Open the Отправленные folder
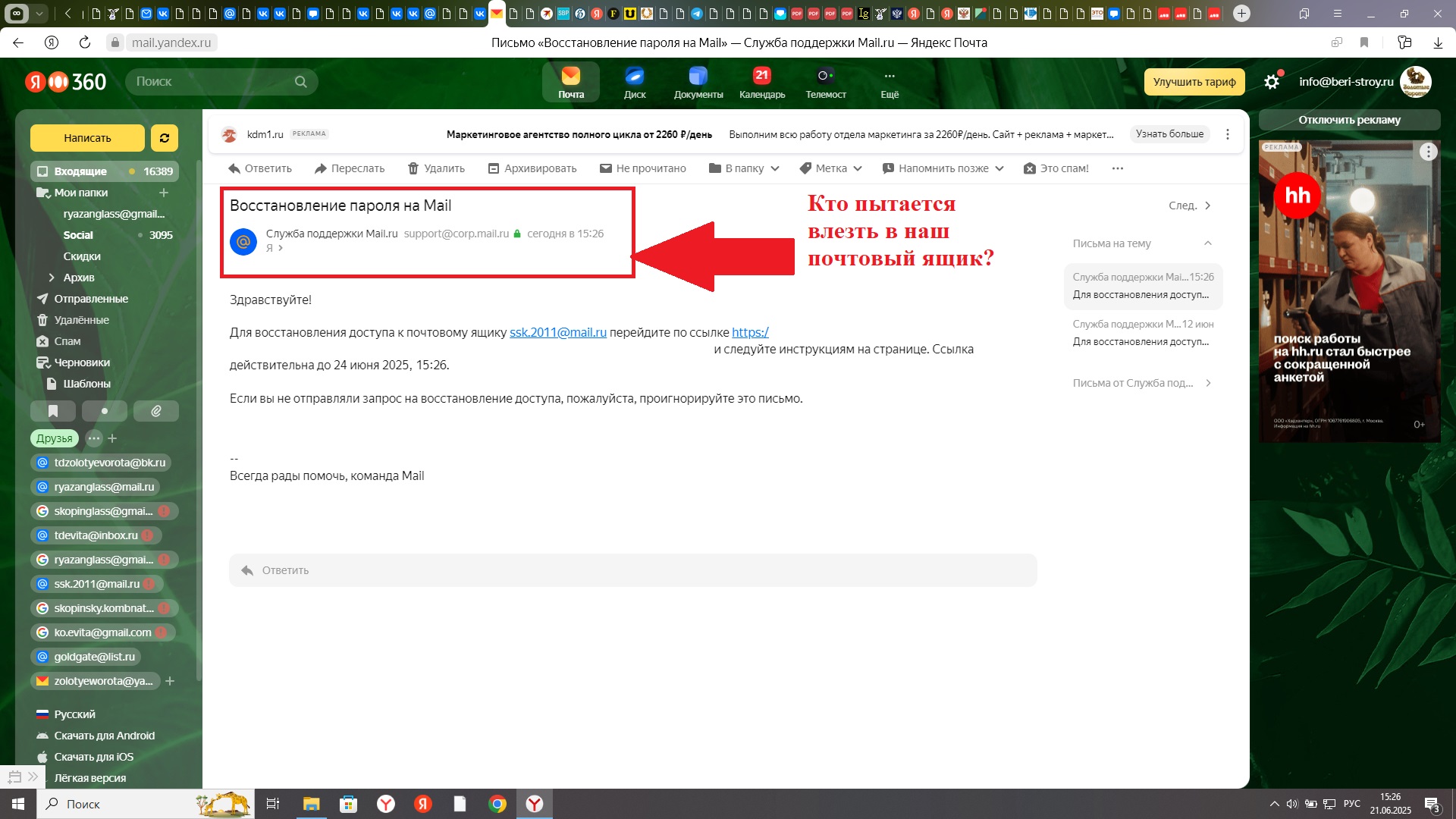Image resolution: width=1456 pixels, height=819 pixels. tap(91, 299)
